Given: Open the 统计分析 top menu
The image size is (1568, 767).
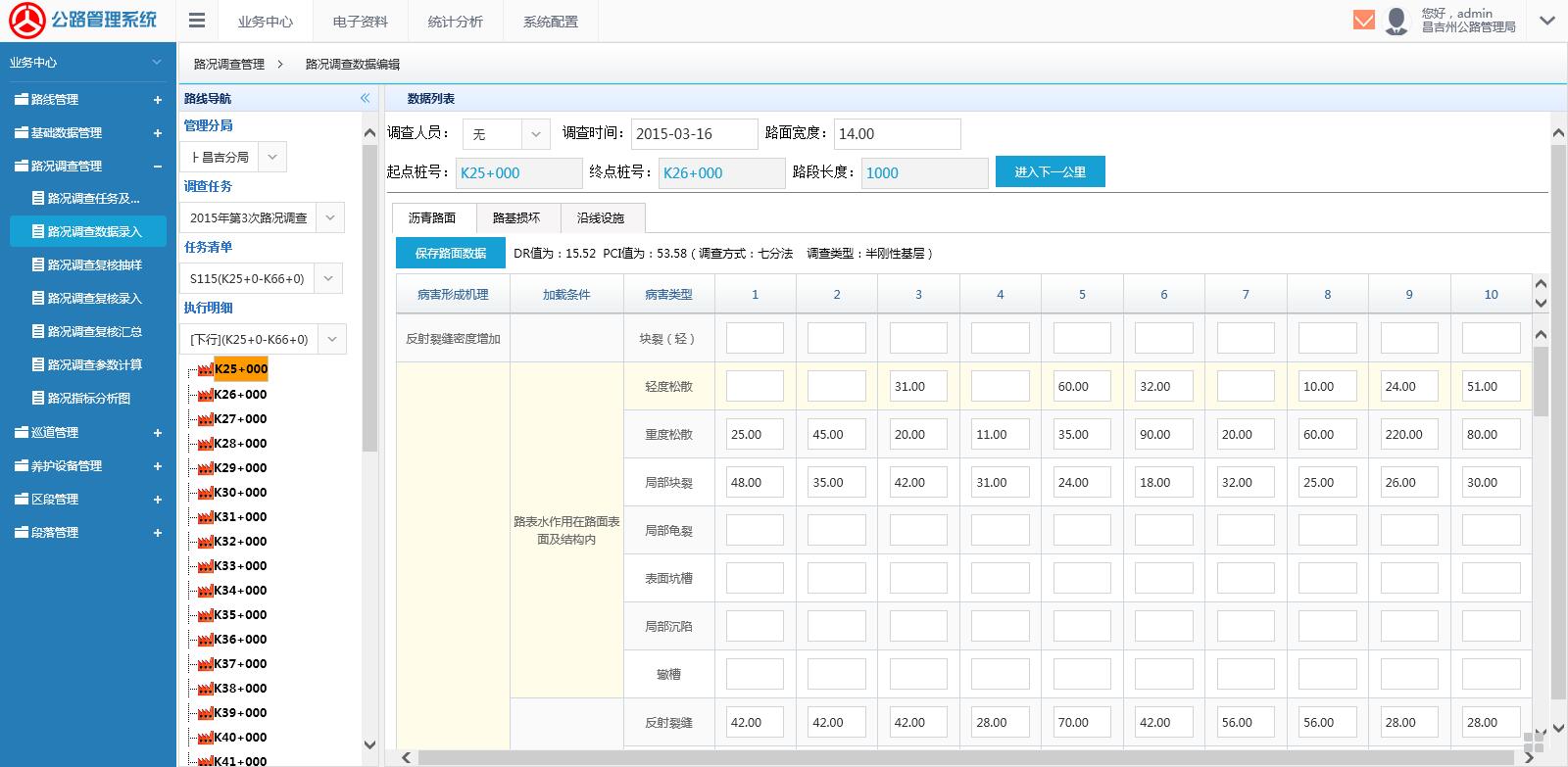Looking at the screenshot, I should point(455,22).
